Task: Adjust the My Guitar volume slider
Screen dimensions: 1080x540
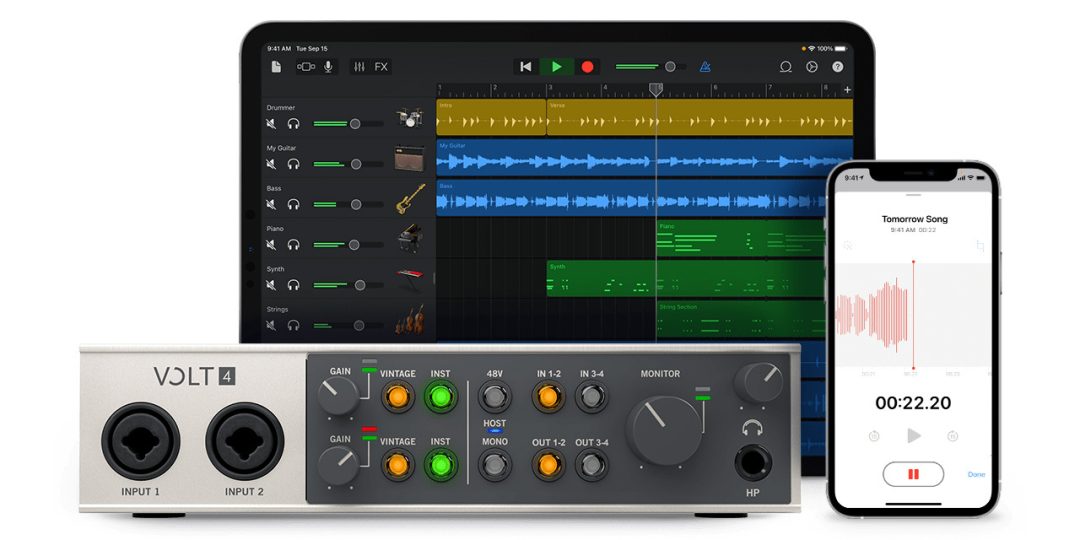Action: [348, 164]
